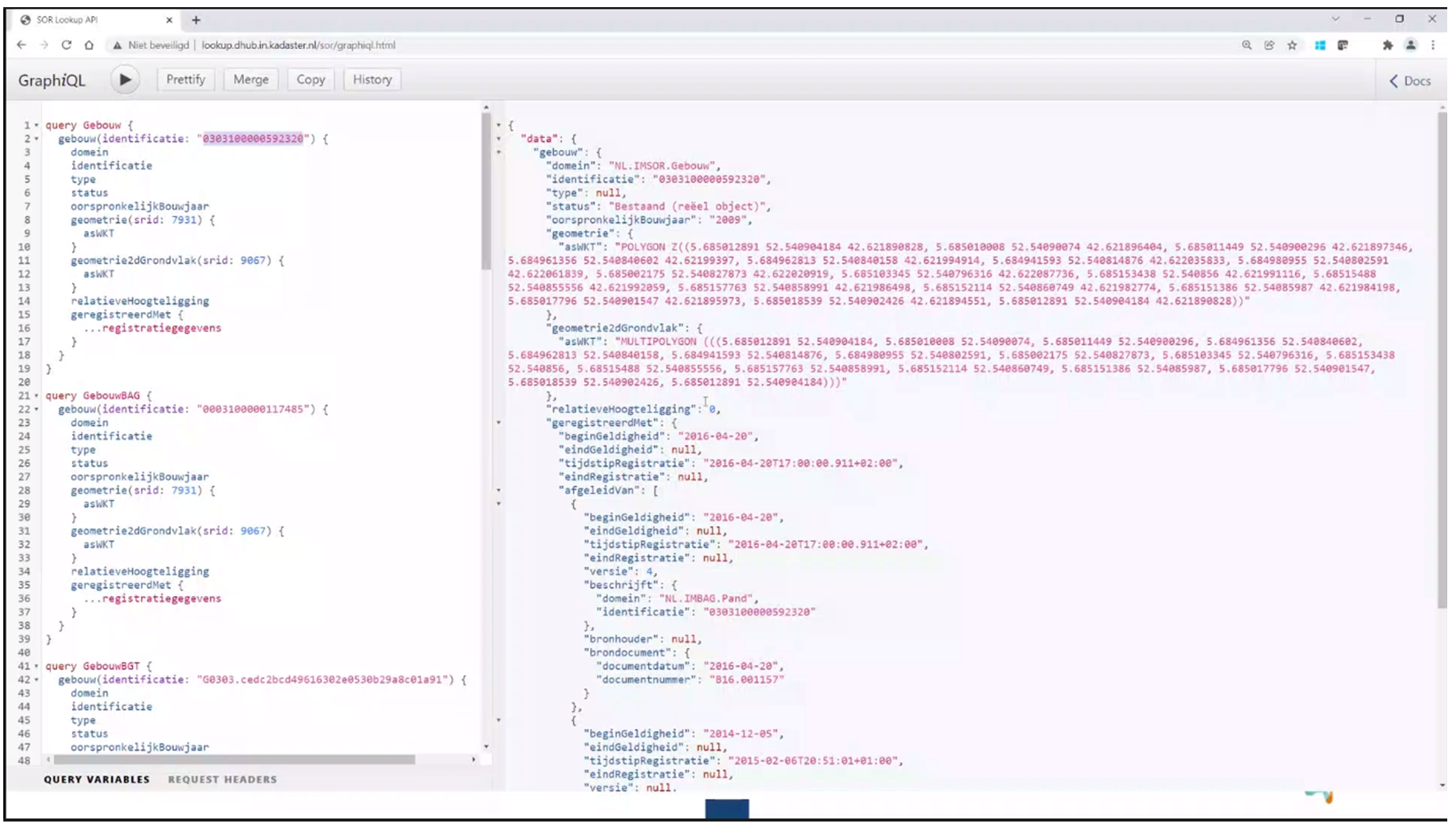Click the "NL.IMBAG.Pand" domein value
The width and height of the screenshot is (1456, 827).
706,598
